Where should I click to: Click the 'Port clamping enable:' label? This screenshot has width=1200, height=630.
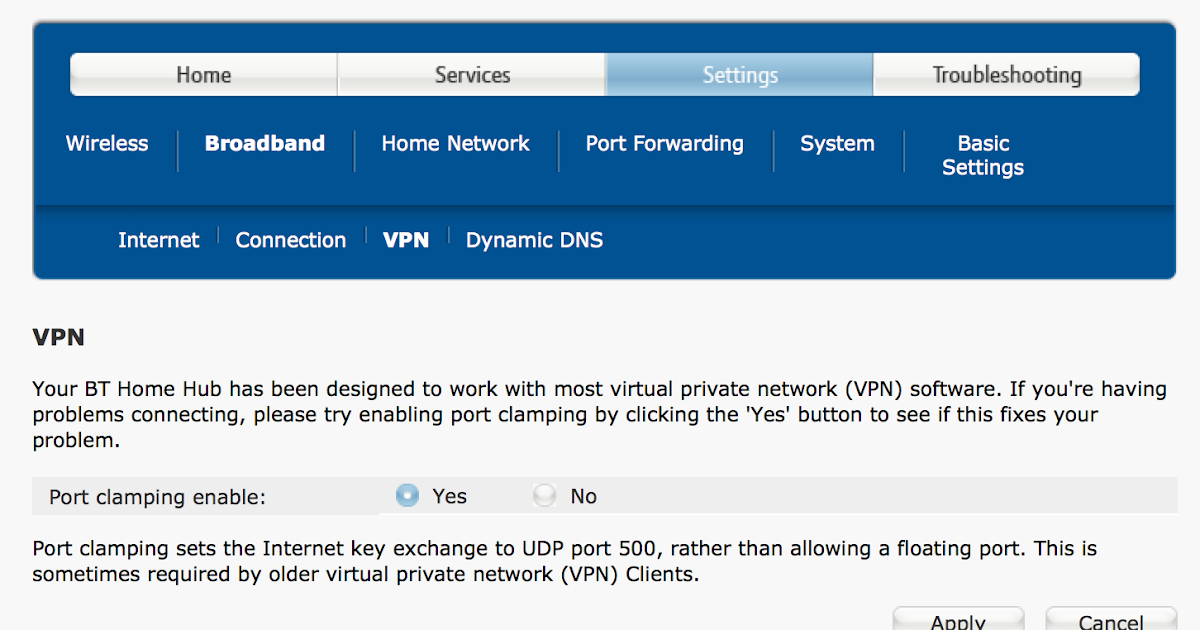(158, 497)
